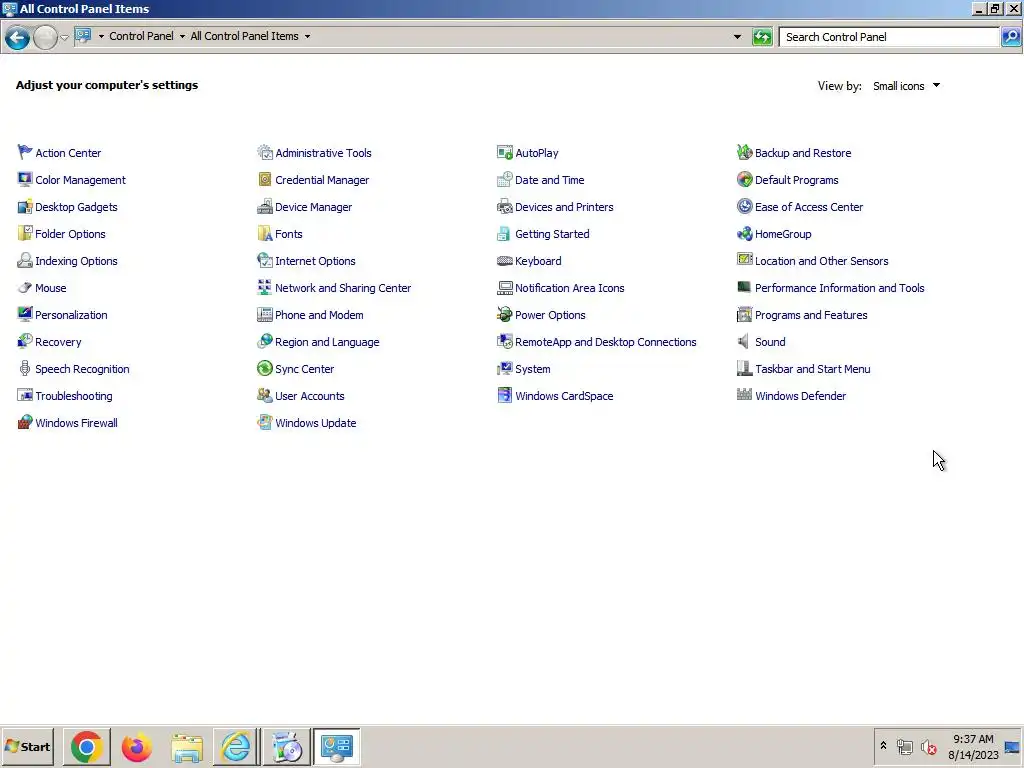The image size is (1024, 768).
Task: Open Notification Area Icons link
Action: click(569, 288)
